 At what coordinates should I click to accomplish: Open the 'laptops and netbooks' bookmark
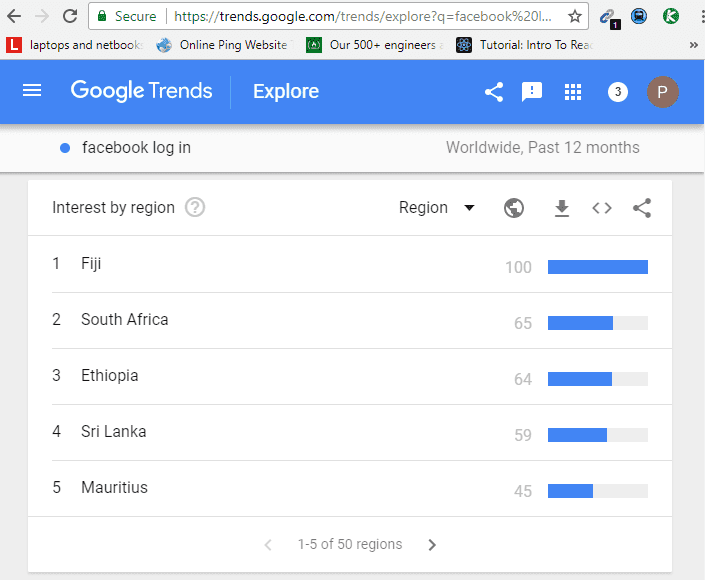click(74, 45)
